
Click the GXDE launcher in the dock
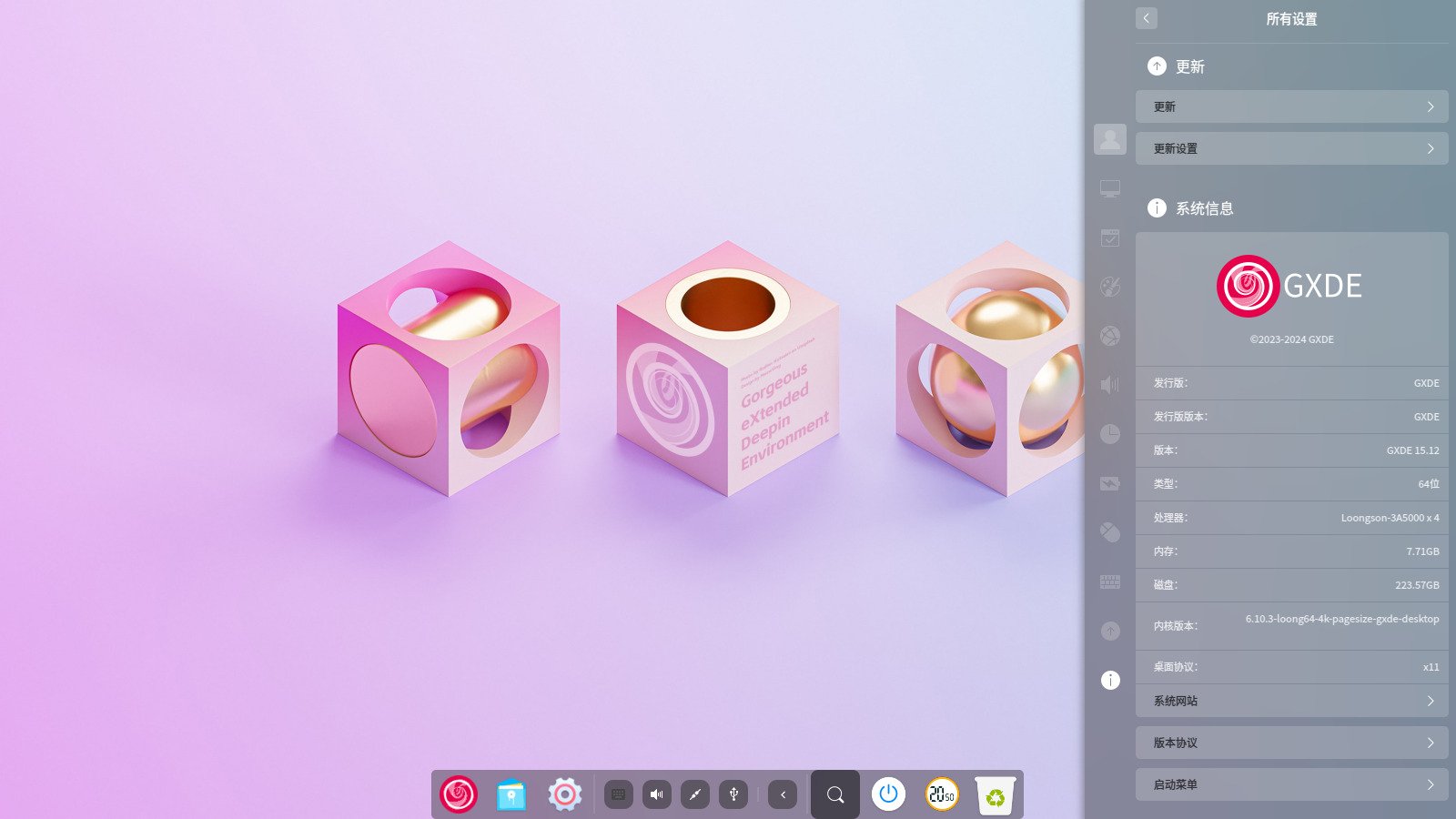[459, 794]
